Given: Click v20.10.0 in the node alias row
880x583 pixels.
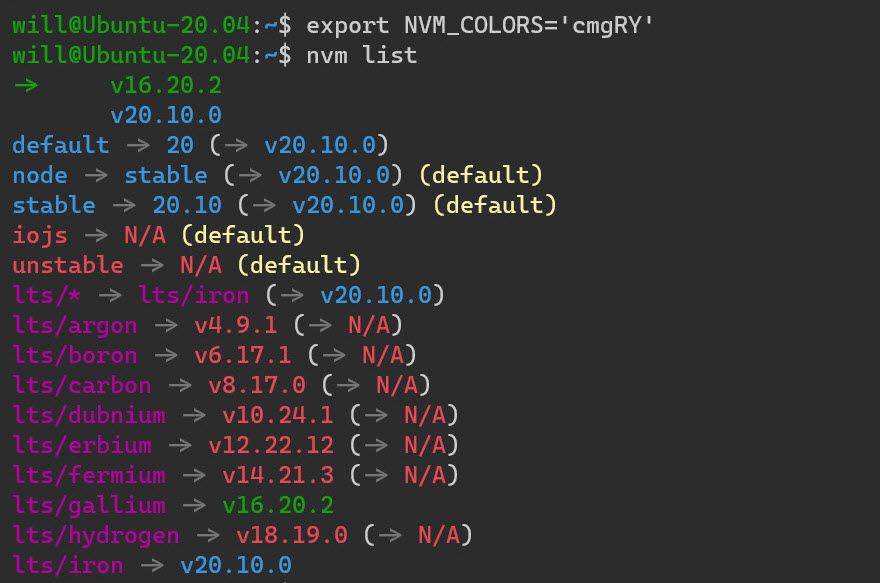Looking at the screenshot, I should 334,176.
